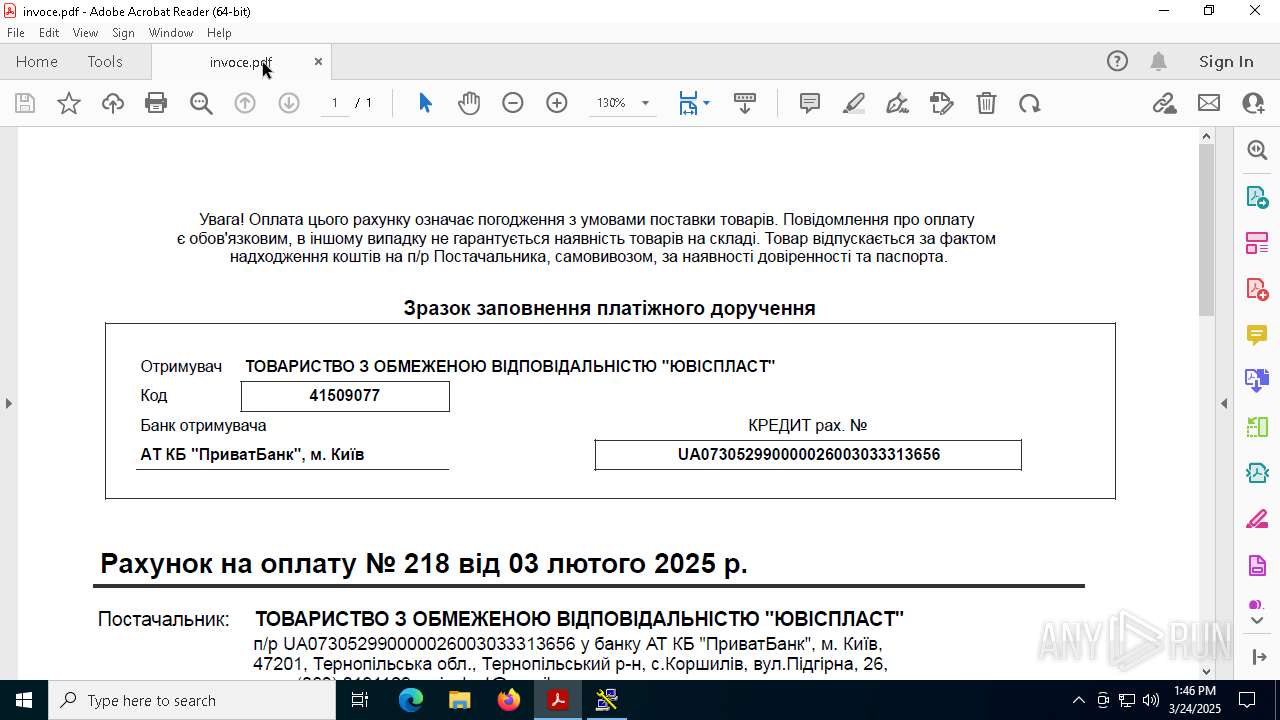Open the yellow Comment tool in right pane
Screen dimensions: 1280x720
1257,334
